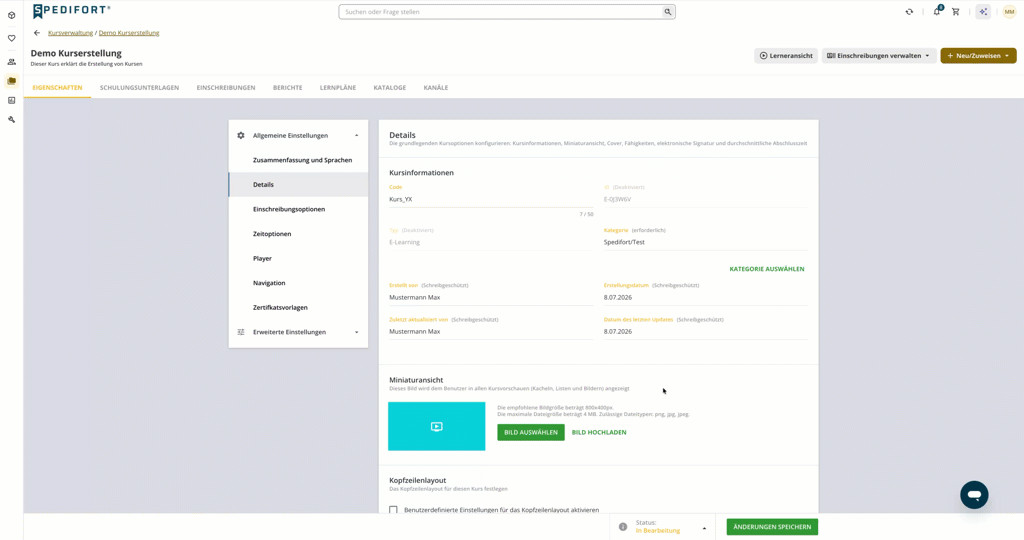This screenshot has height=540, width=1024.
Task: Switch to the Schulungsunterlagen tab
Action: pos(139,87)
